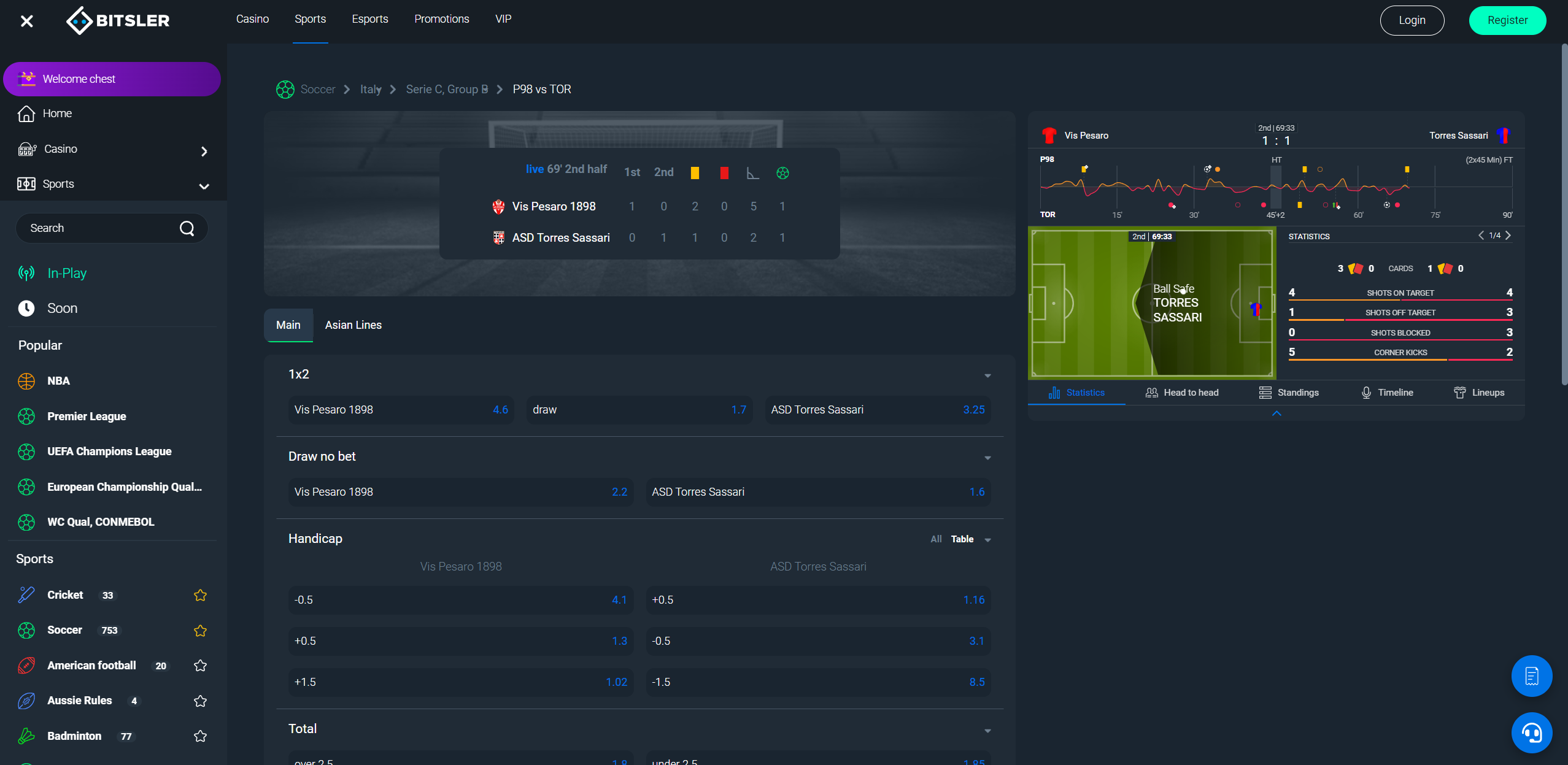Toggle the In-Play section

coord(66,272)
